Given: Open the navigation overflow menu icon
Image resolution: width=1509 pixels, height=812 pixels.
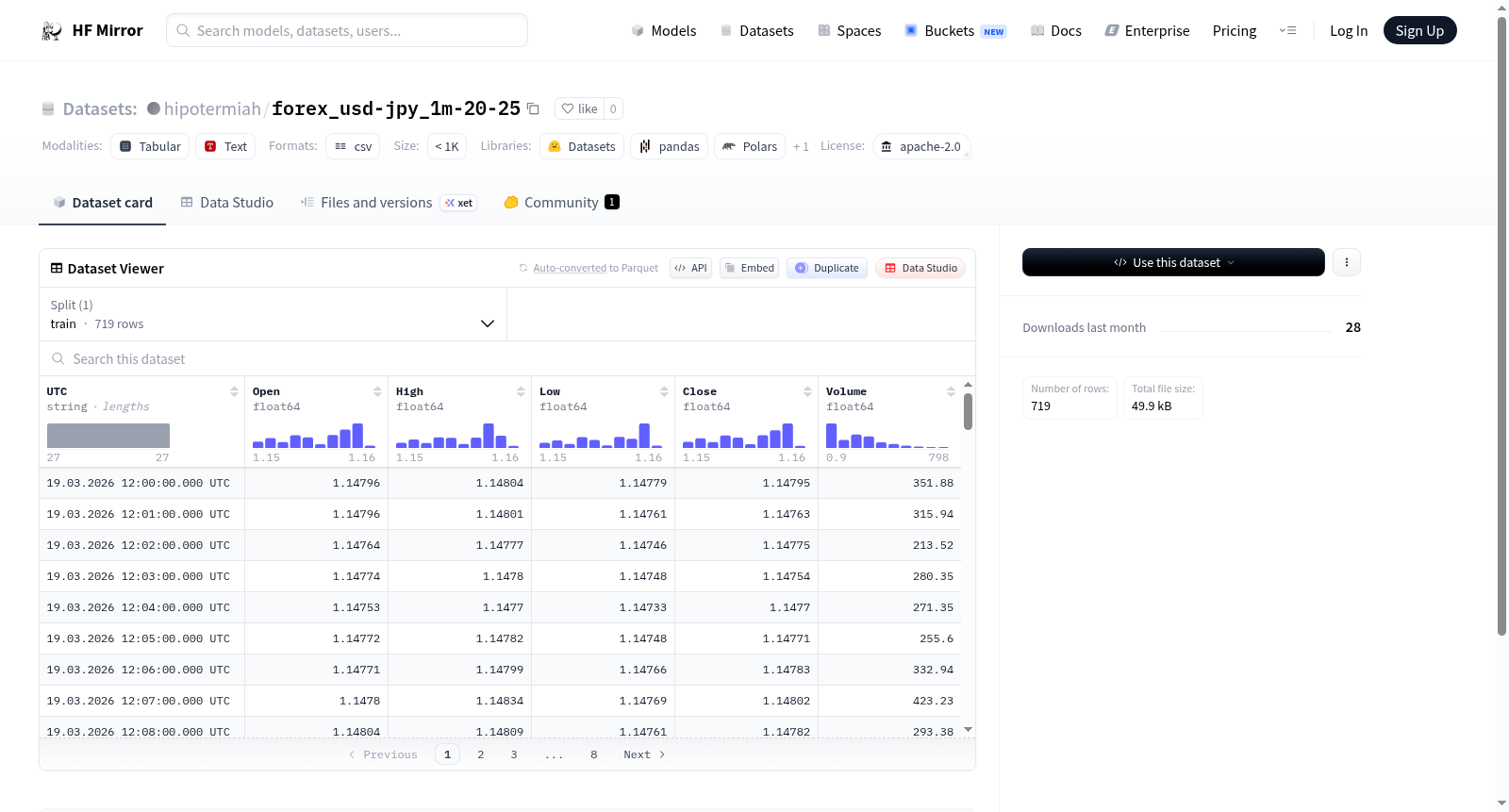Looking at the screenshot, I should coord(1287,31).
